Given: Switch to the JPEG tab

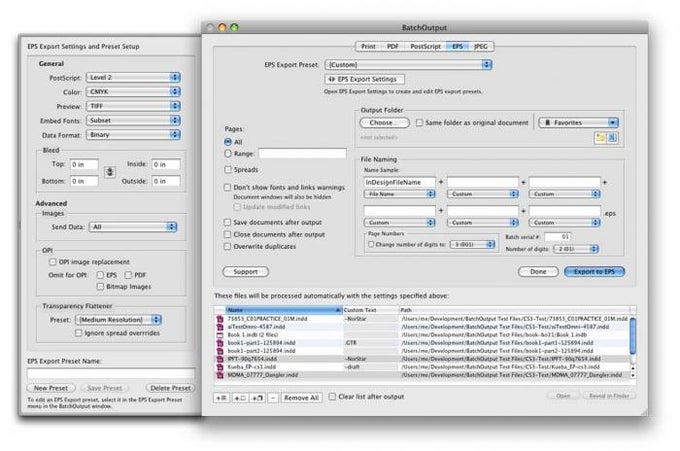Looking at the screenshot, I should (481, 46).
